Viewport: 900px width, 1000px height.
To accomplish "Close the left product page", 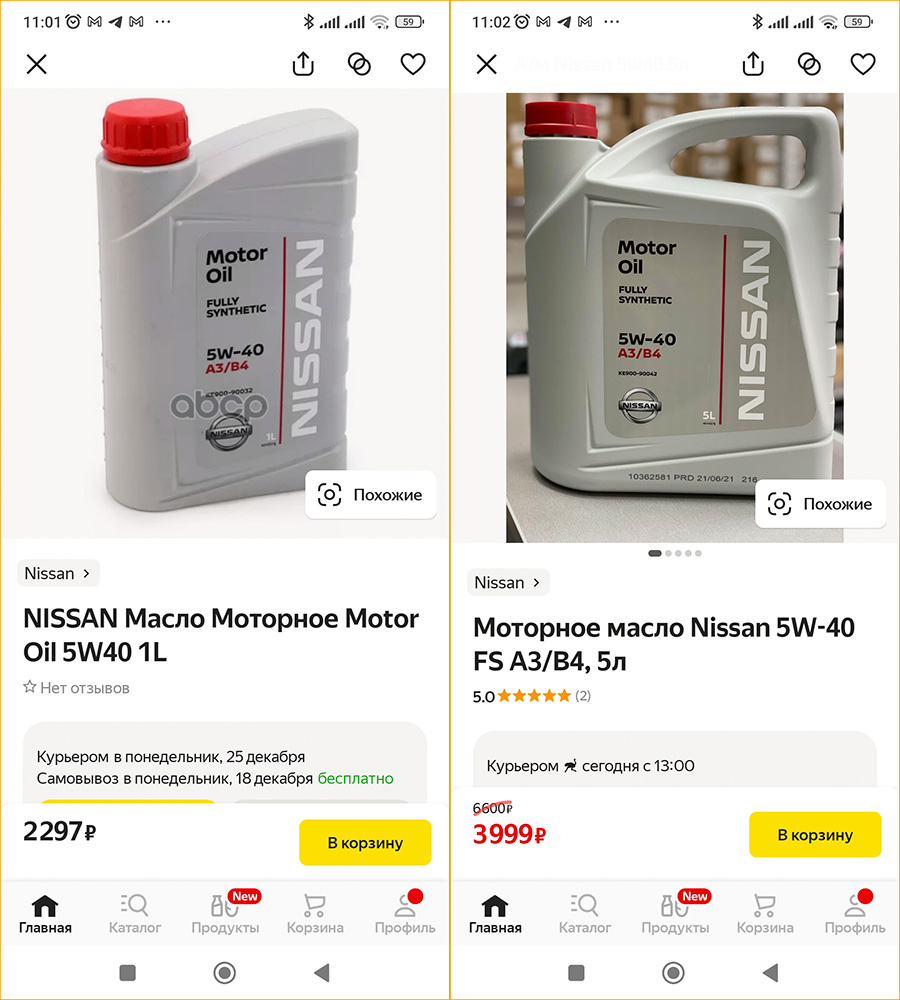I will click(36, 65).
